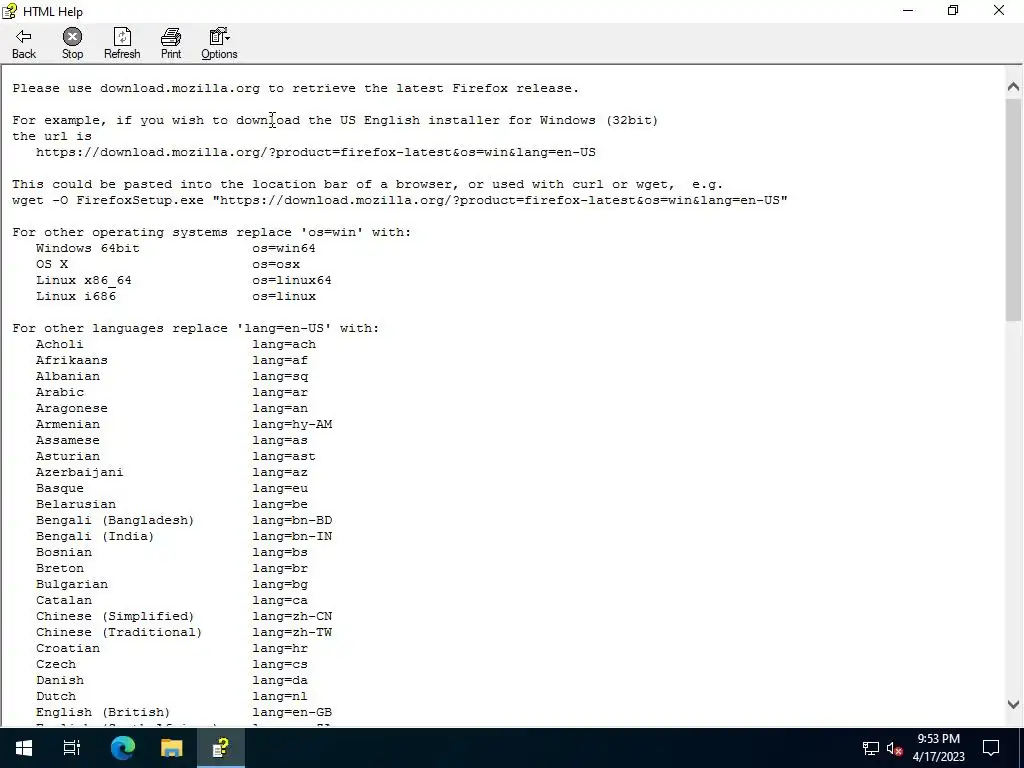Click the muted volume tray icon
This screenshot has width=1024, height=768.
[x=894, y=748]
